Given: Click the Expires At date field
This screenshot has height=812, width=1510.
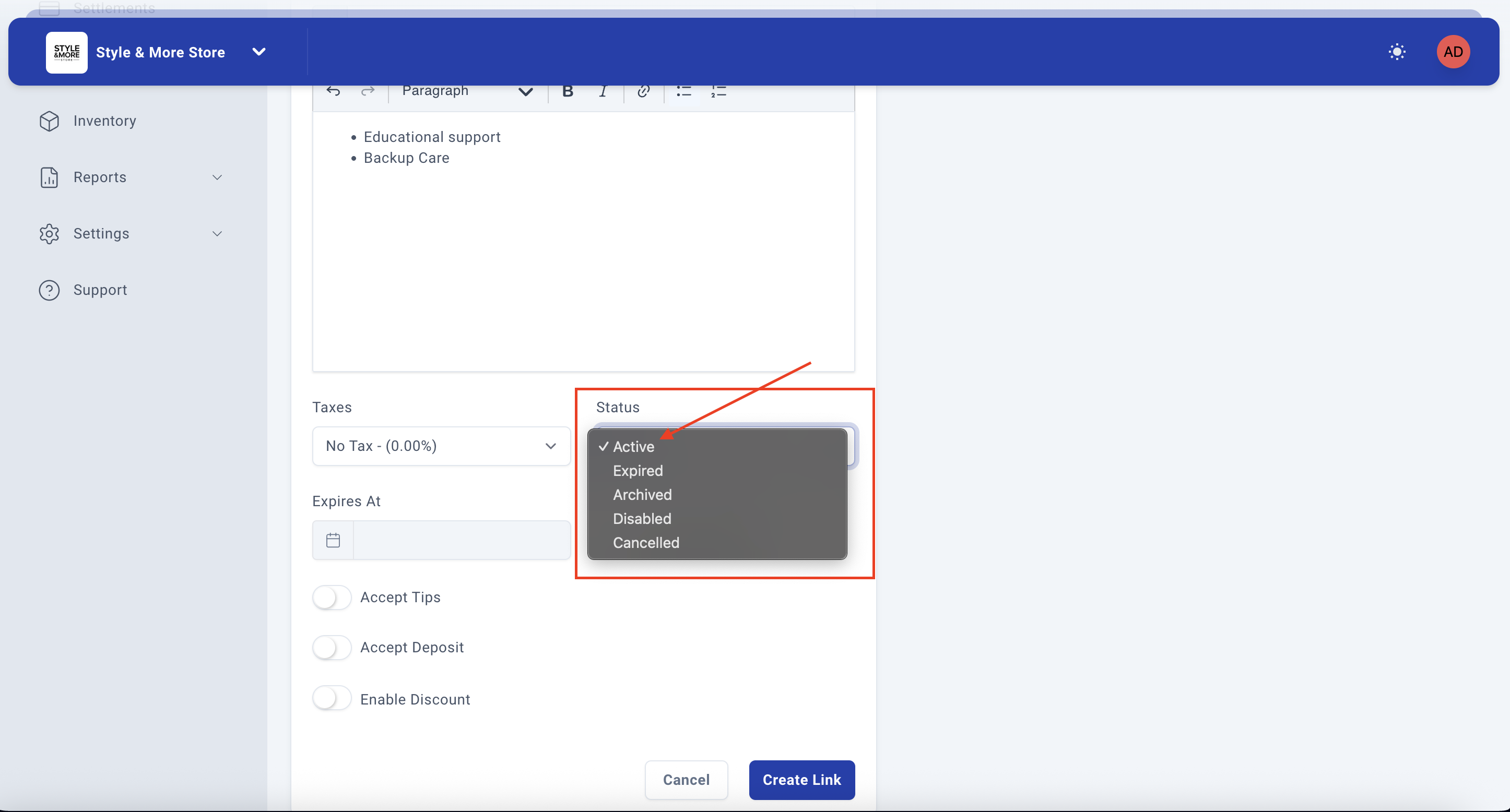Looking at the screenshot, I should click(x=462, y=540).
